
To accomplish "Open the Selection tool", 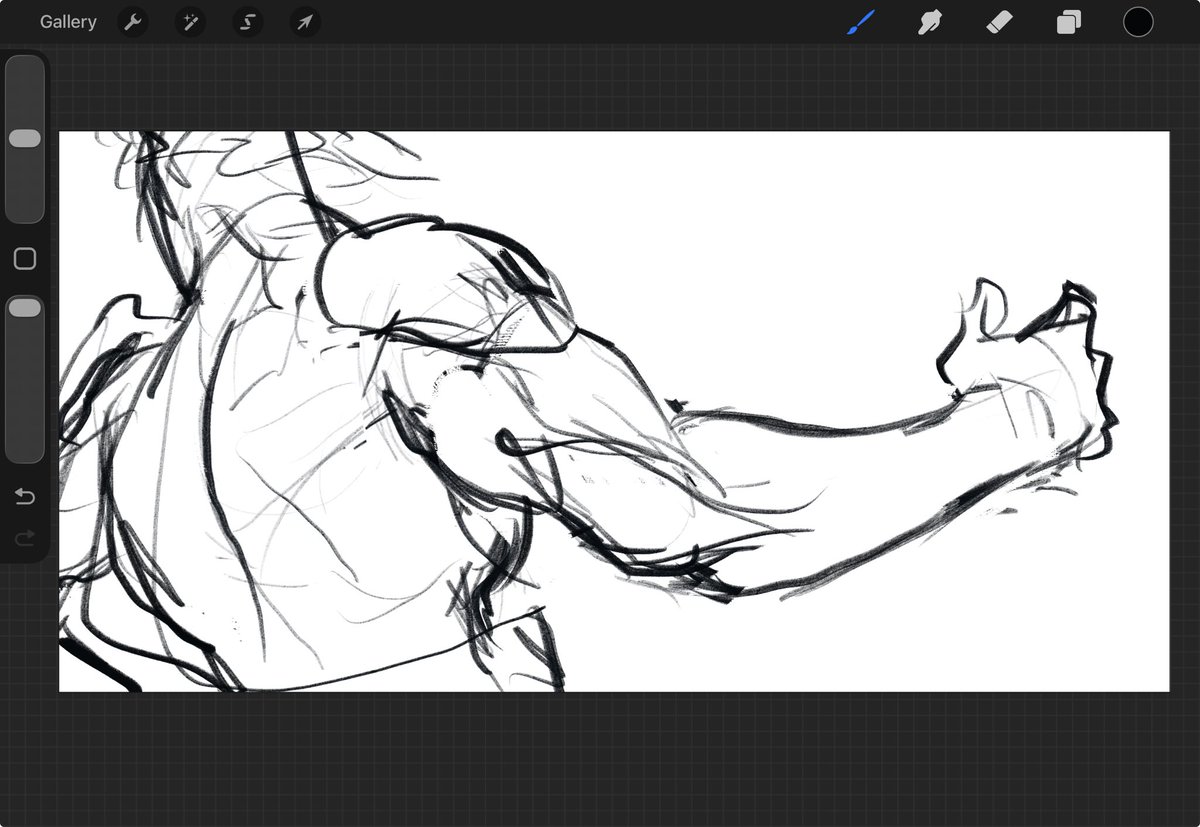I will (x=248, y=22).
